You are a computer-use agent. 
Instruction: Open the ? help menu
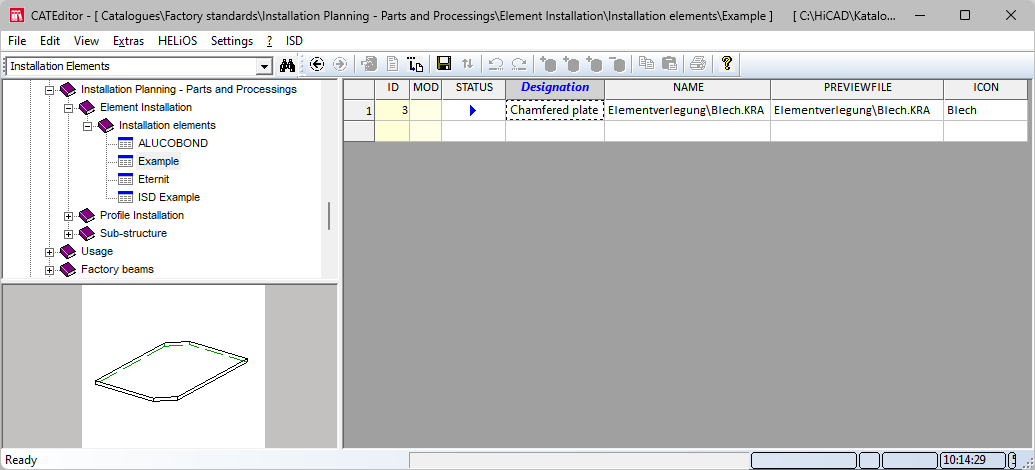coord(269,41)
